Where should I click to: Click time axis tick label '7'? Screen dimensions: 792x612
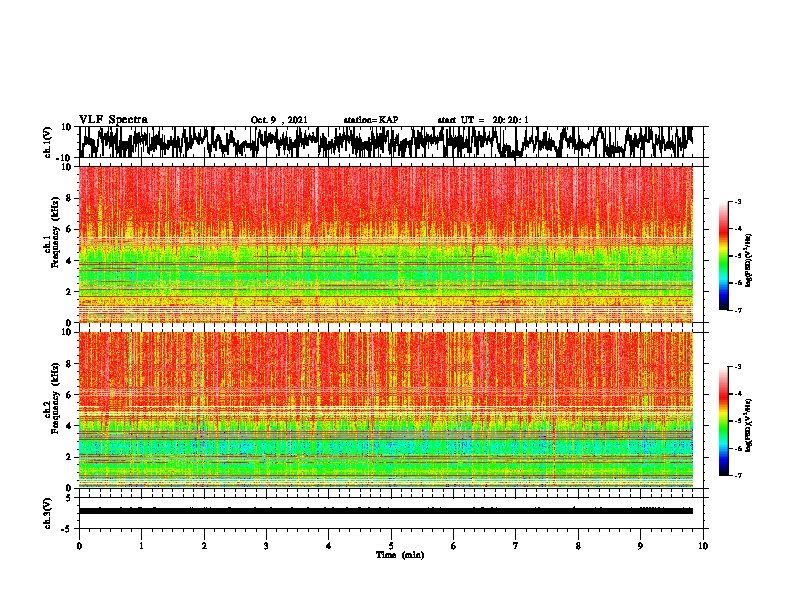coord(516,546)
